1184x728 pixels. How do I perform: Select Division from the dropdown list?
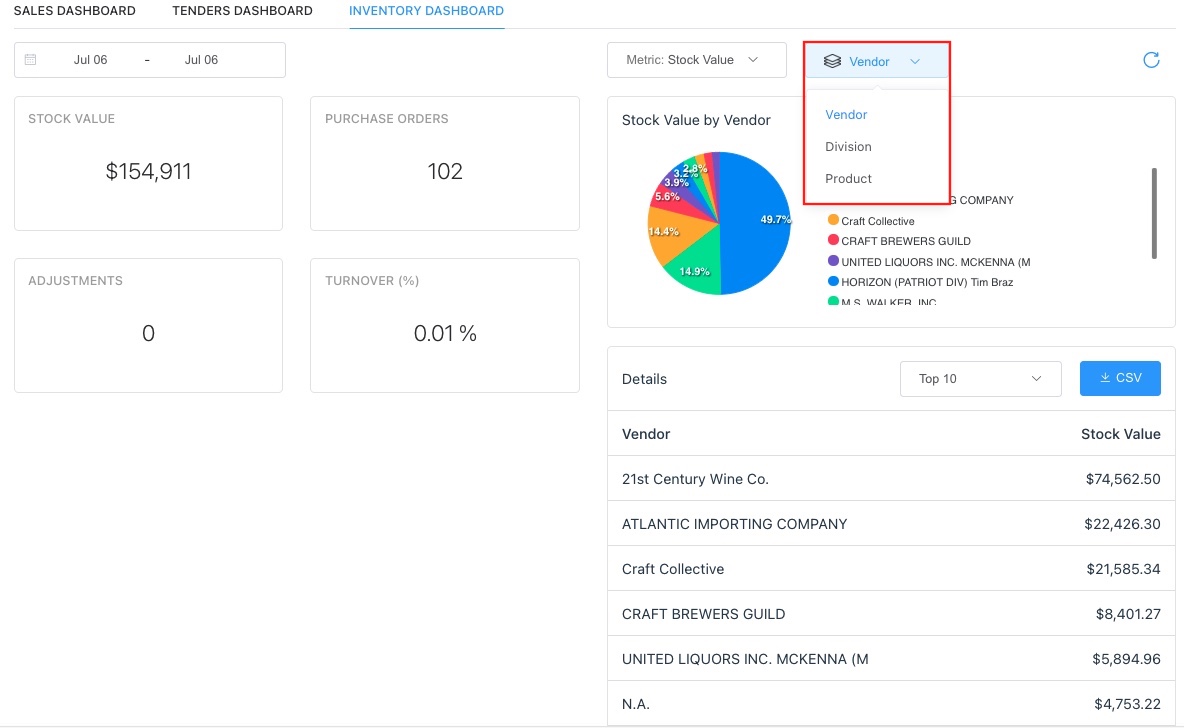pos(848,147)
